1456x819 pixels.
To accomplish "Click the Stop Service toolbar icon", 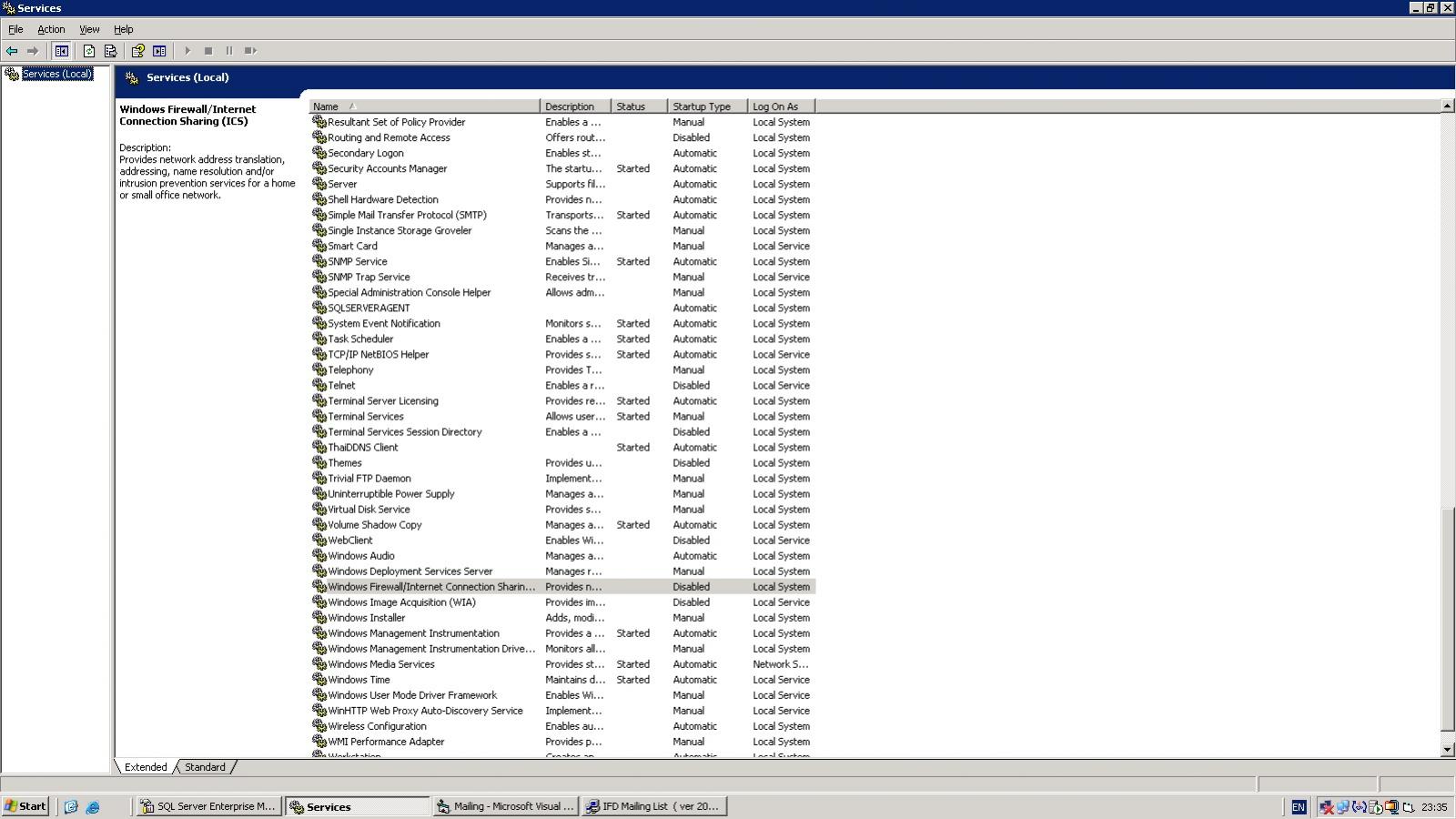I will [x=208, y=51].
